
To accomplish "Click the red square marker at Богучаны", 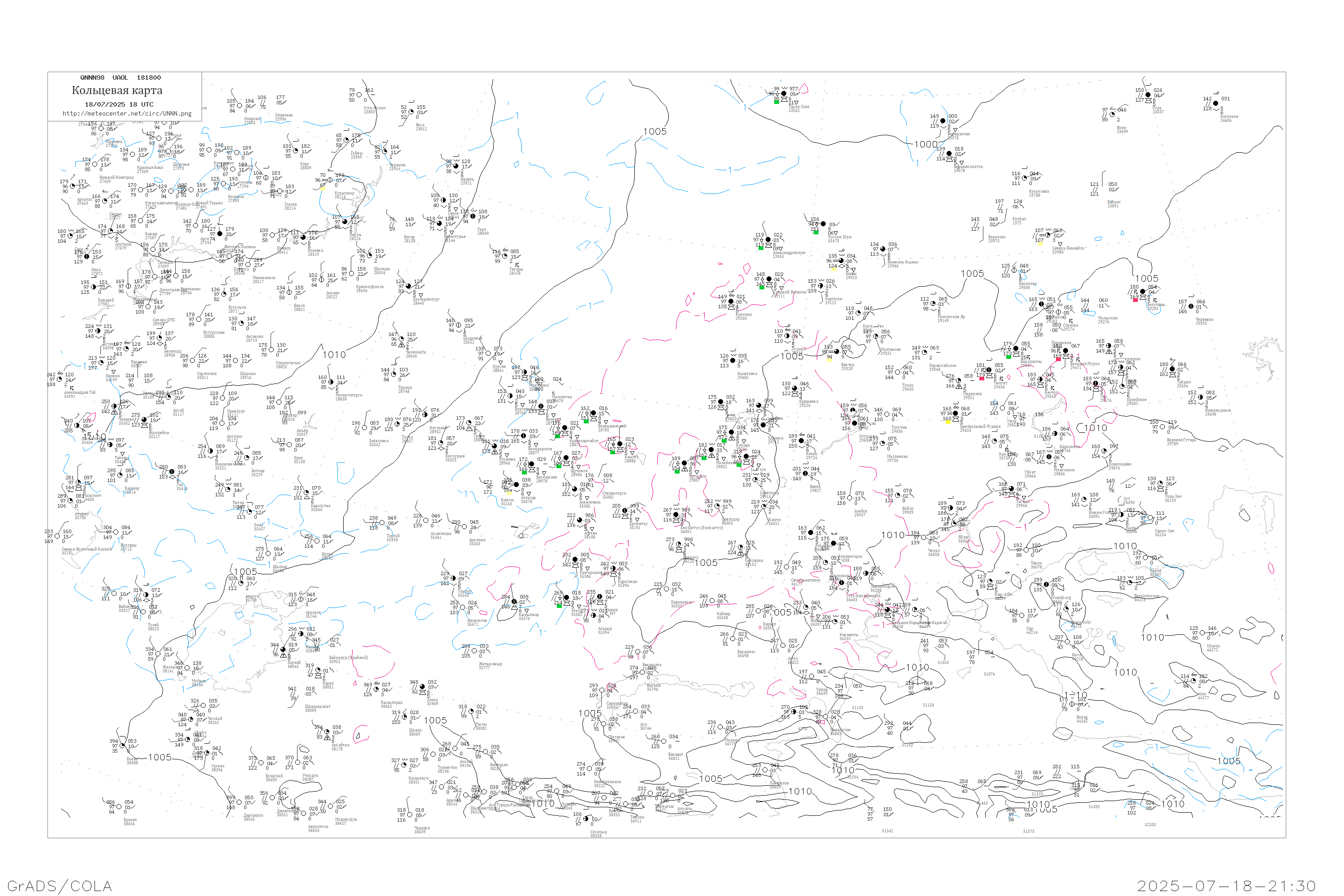I will pos(1135,299).
